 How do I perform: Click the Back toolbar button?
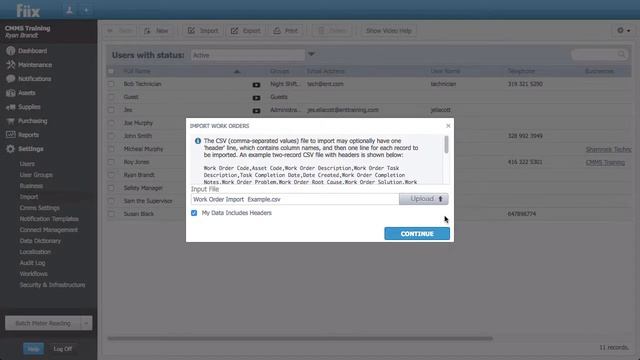[120, 31]
